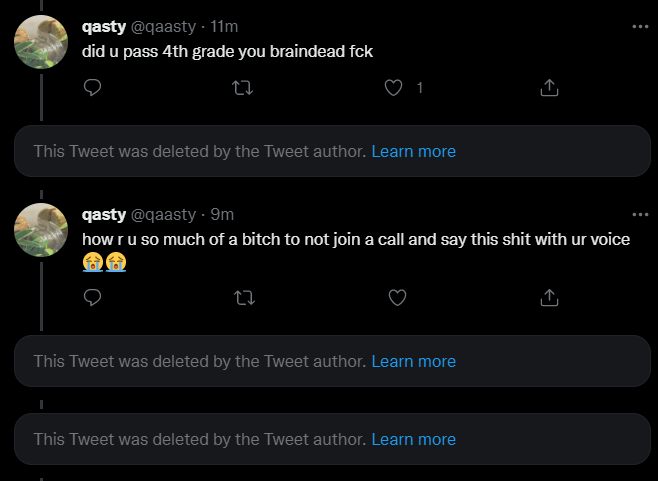Viewport: 658px width, 481px height.
Task: Open more options on the 9m tweet
Action: click(x=640, y=215)
